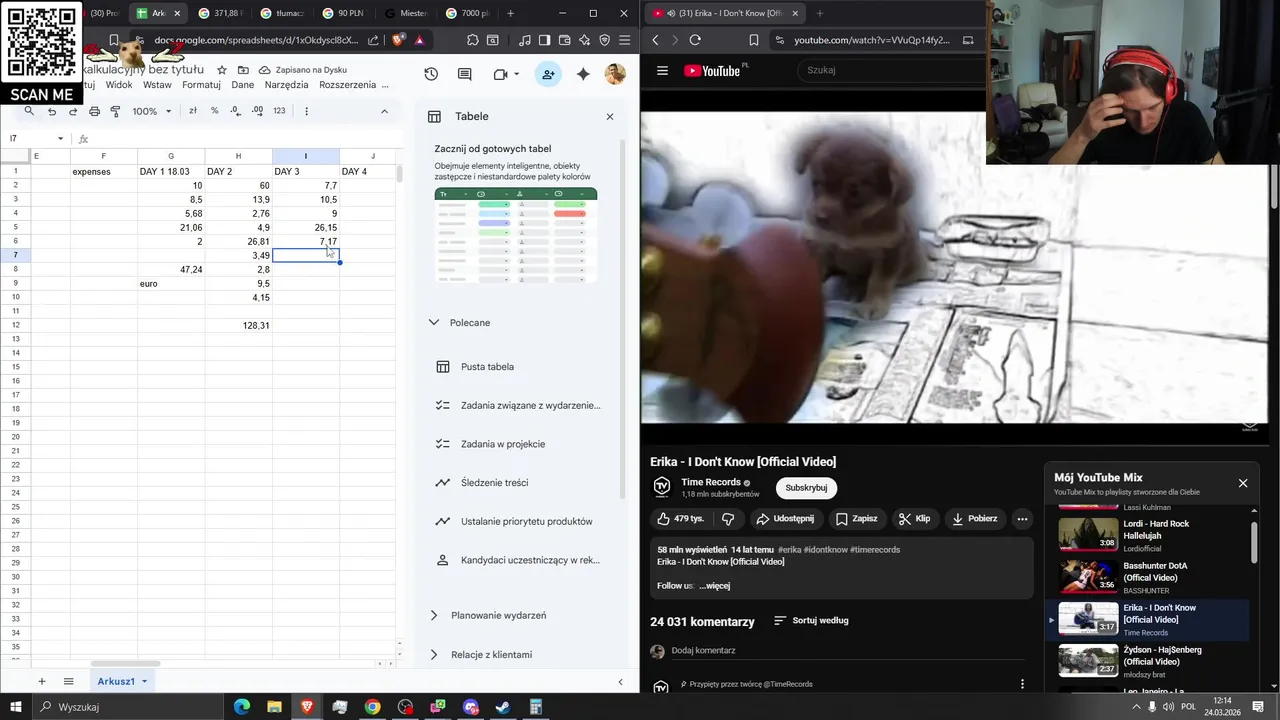Open the Rozszerzenia menu
Viewport: 1280px width, 720px height.
pyautogui.click(x=347, y=85)
